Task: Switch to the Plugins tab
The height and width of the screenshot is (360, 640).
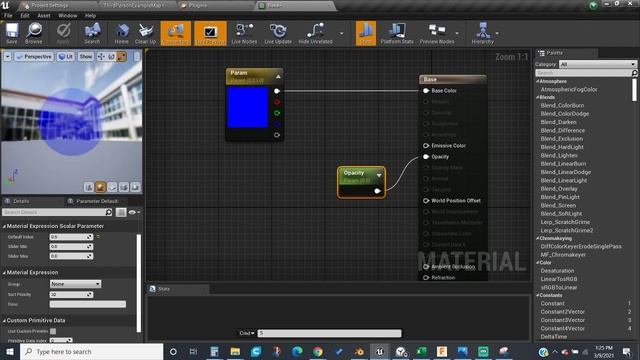Action: (198, 5)
